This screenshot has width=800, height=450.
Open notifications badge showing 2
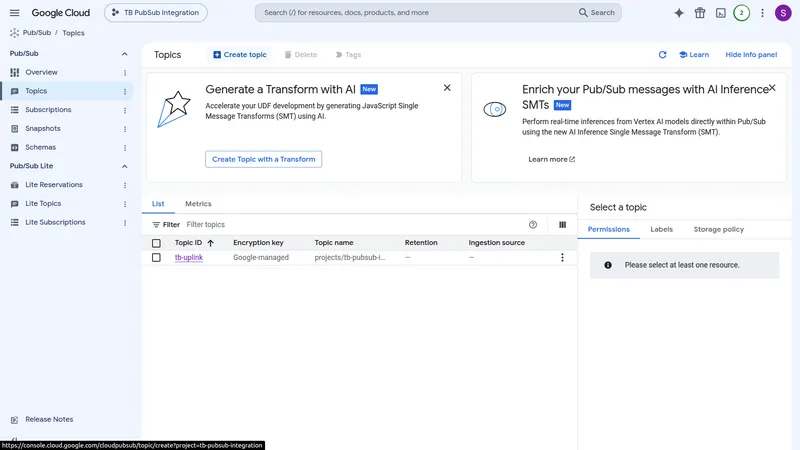[x=741, y=13]
